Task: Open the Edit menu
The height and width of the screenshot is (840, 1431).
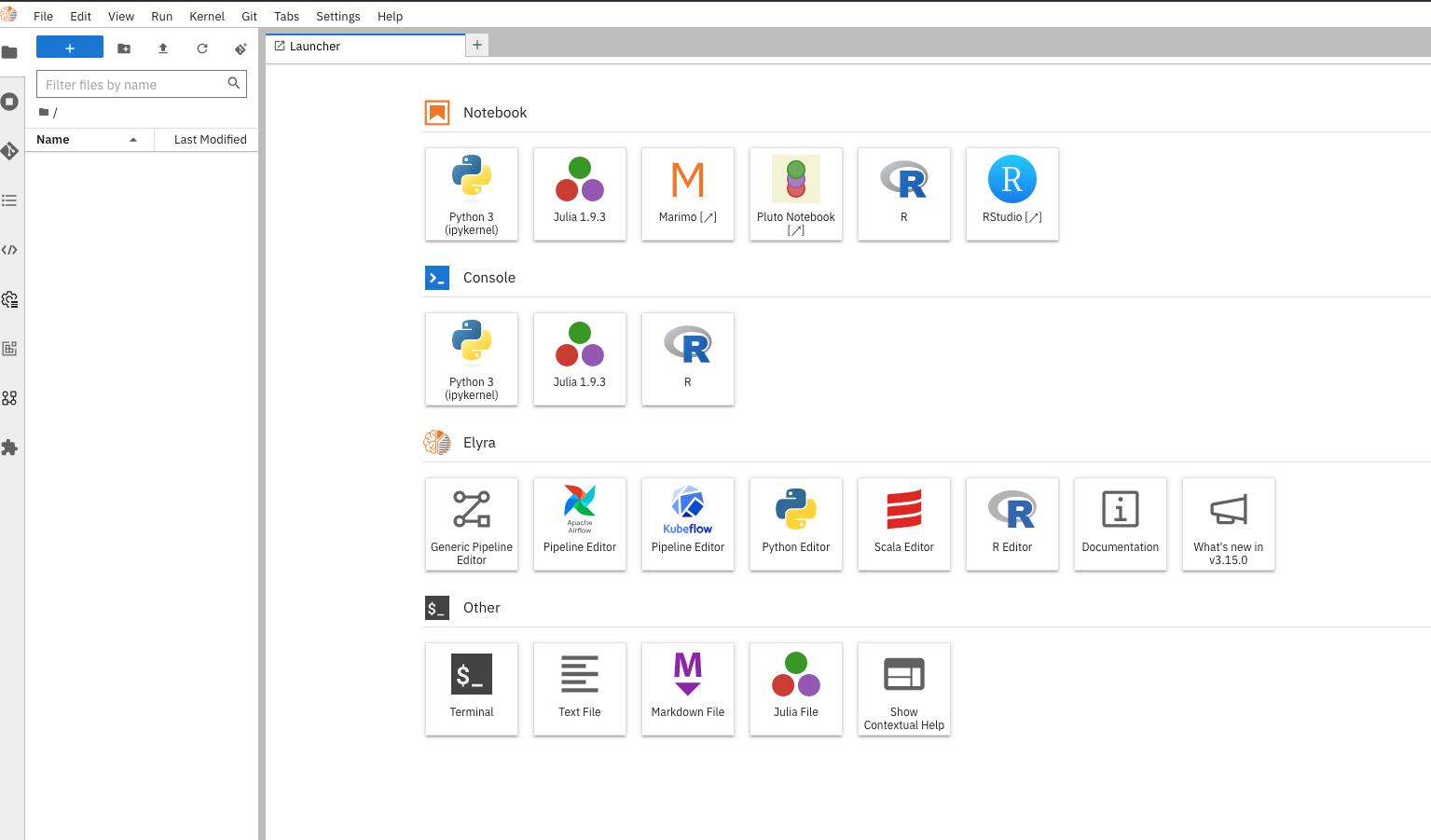Action: [x=80, y=16]
